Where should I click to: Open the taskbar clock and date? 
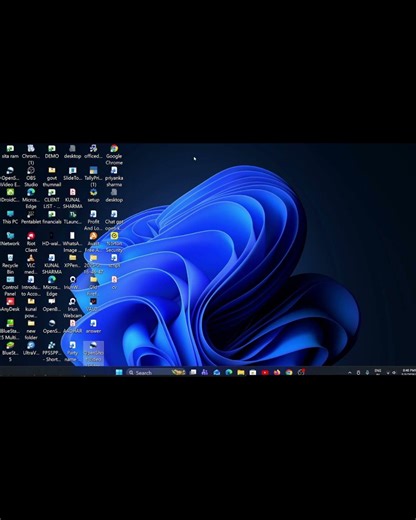(x=409, y=372)
